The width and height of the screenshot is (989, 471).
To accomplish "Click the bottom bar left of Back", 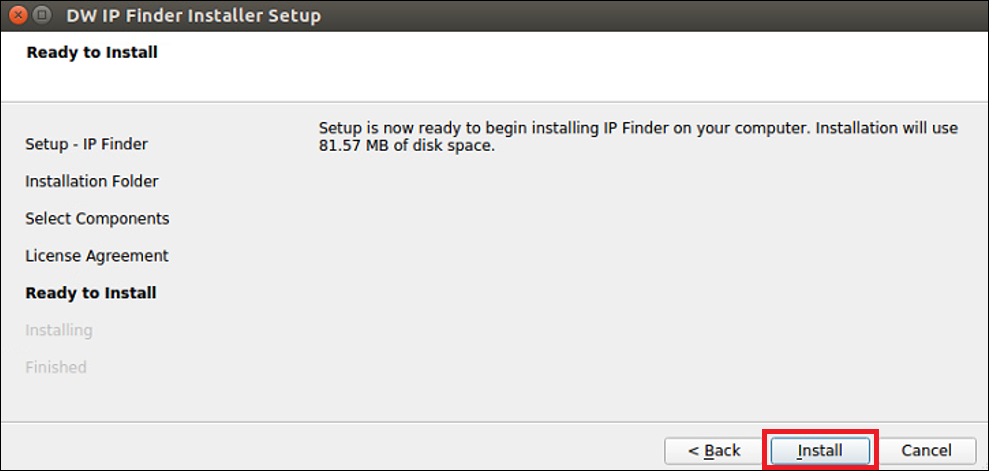I will click(328, 449).
